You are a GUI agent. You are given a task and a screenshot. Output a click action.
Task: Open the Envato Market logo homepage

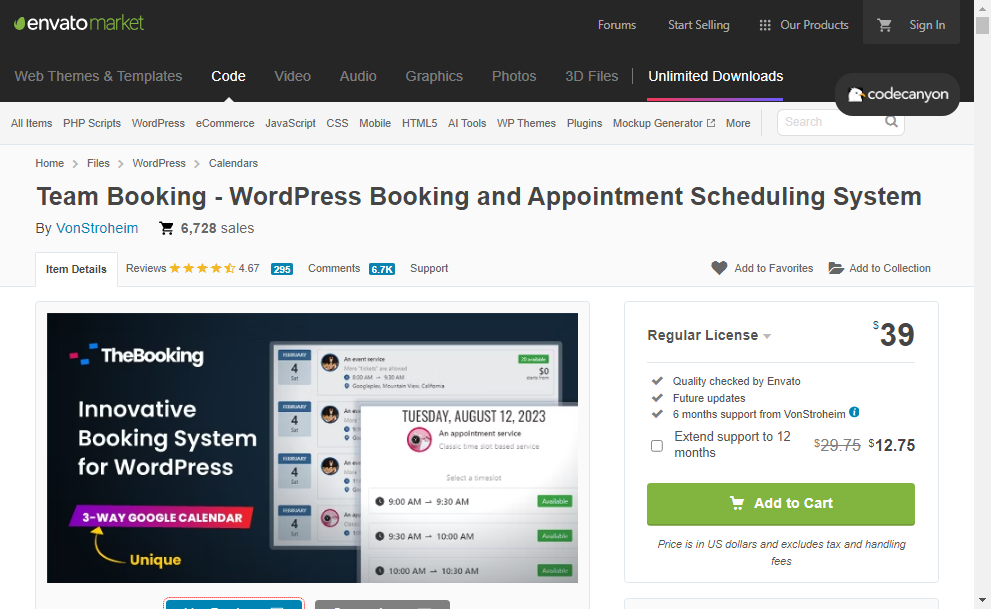79,23
